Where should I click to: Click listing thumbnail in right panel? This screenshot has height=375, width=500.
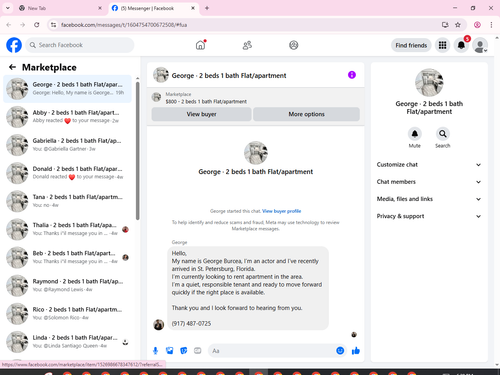coord(429,82)
